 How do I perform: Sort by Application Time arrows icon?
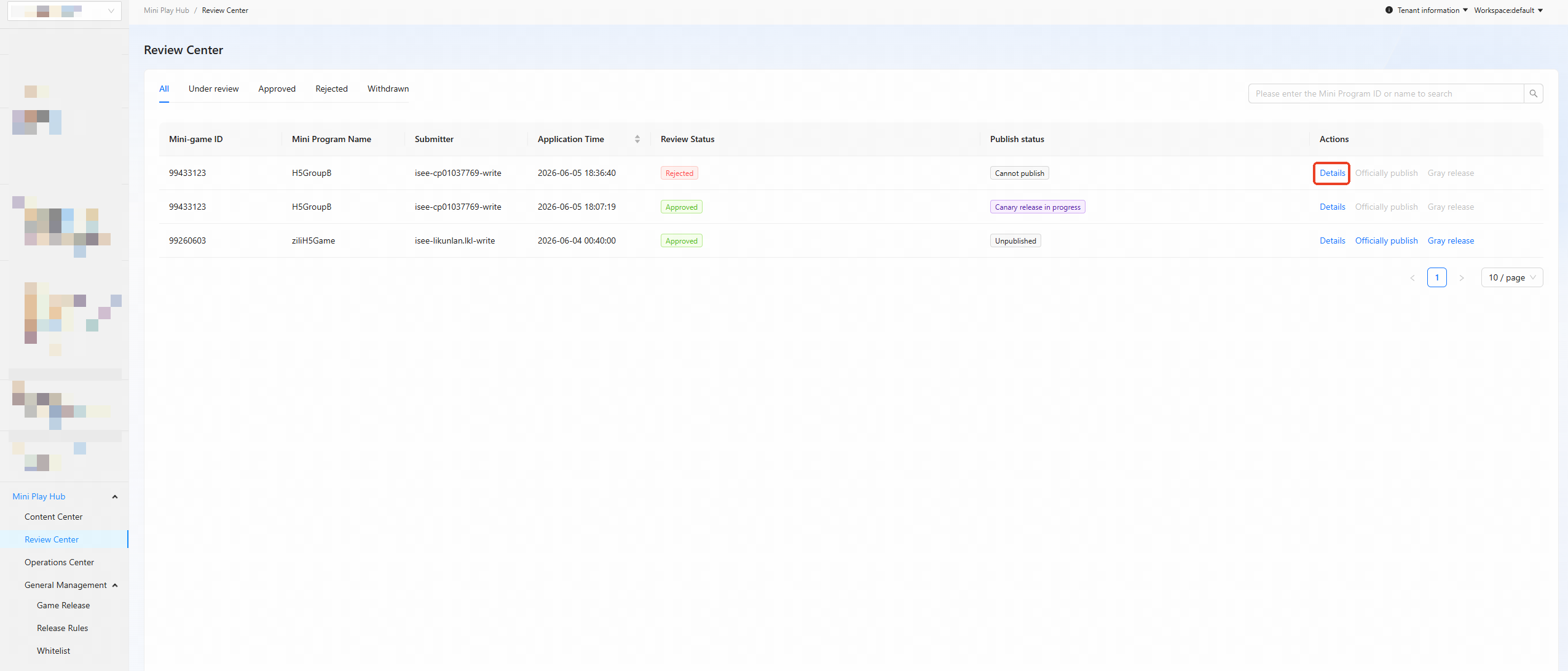coord(637,139)
